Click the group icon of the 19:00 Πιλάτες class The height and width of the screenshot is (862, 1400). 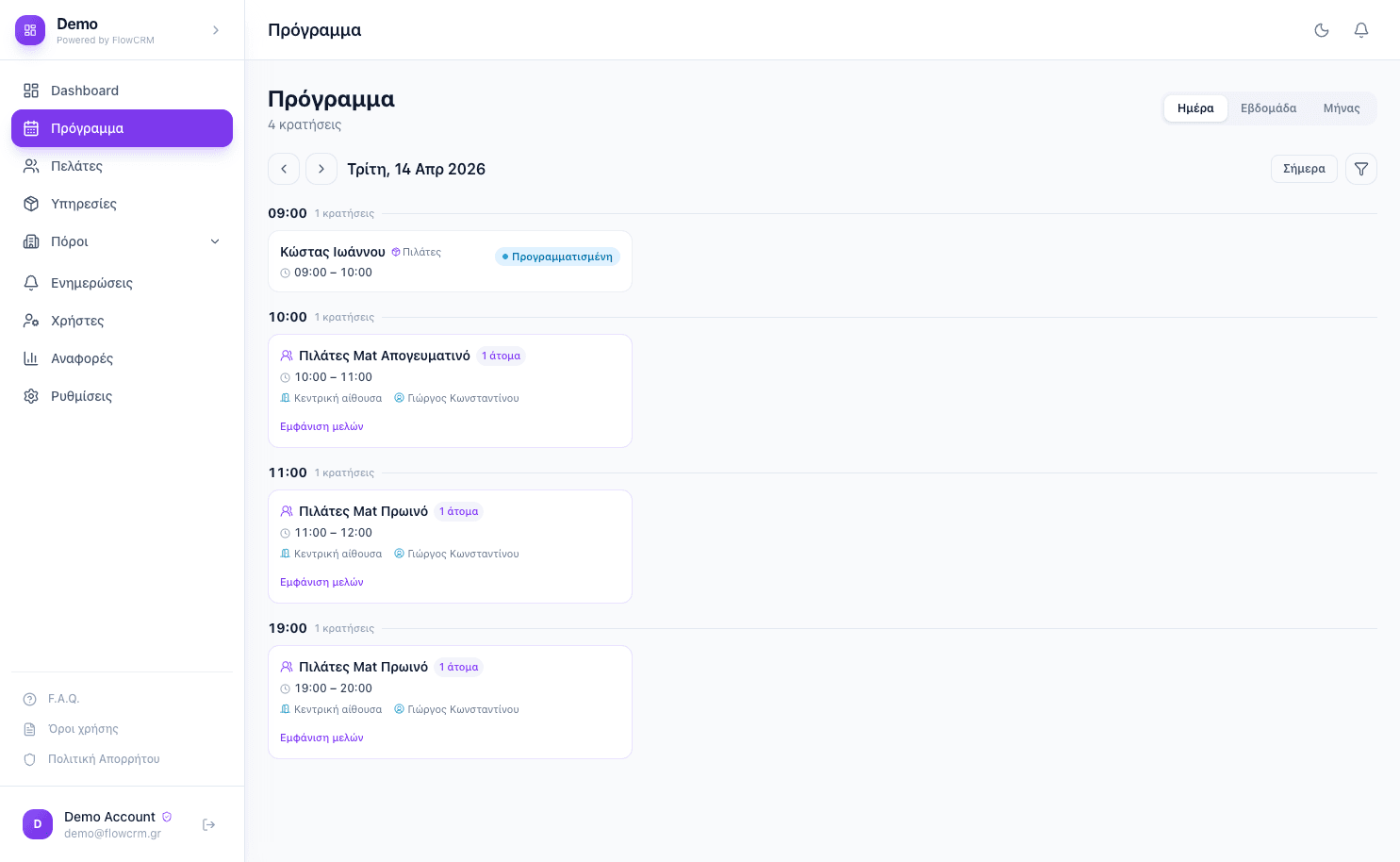(287, 667)
